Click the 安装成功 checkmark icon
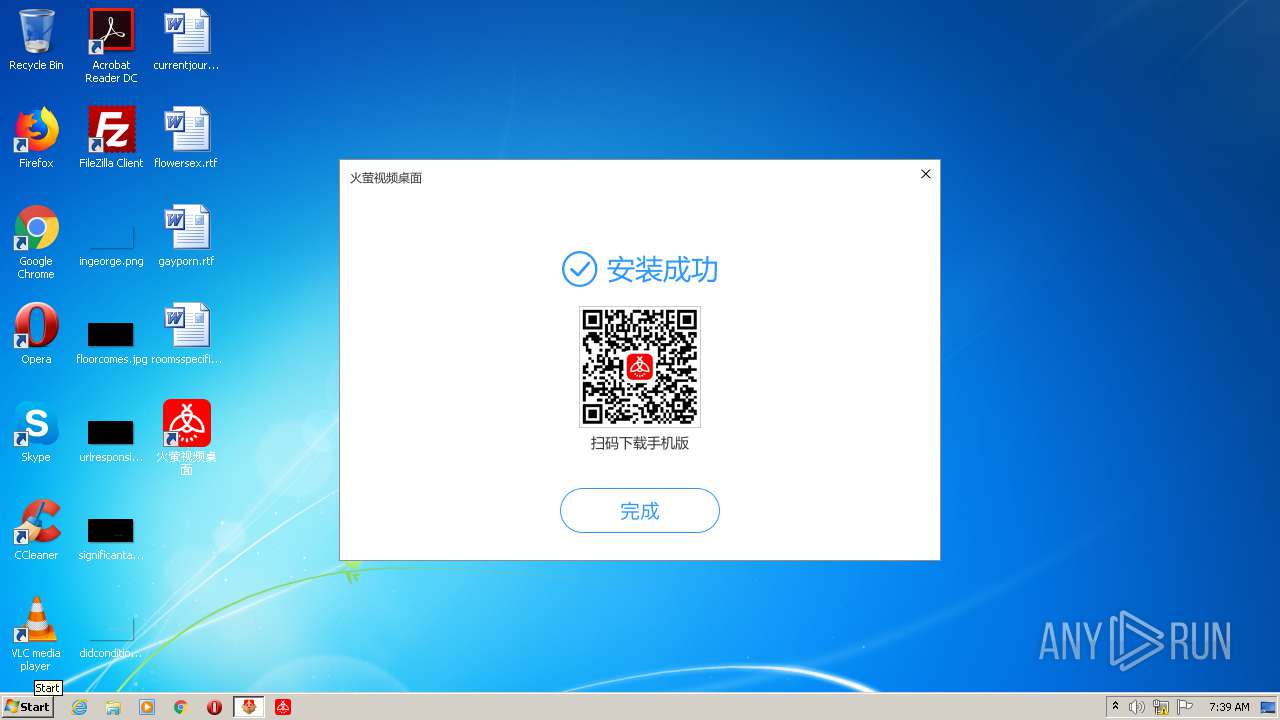Image resolution: width=1280 pixels, height=720 pixels. [x=579, y=269]
